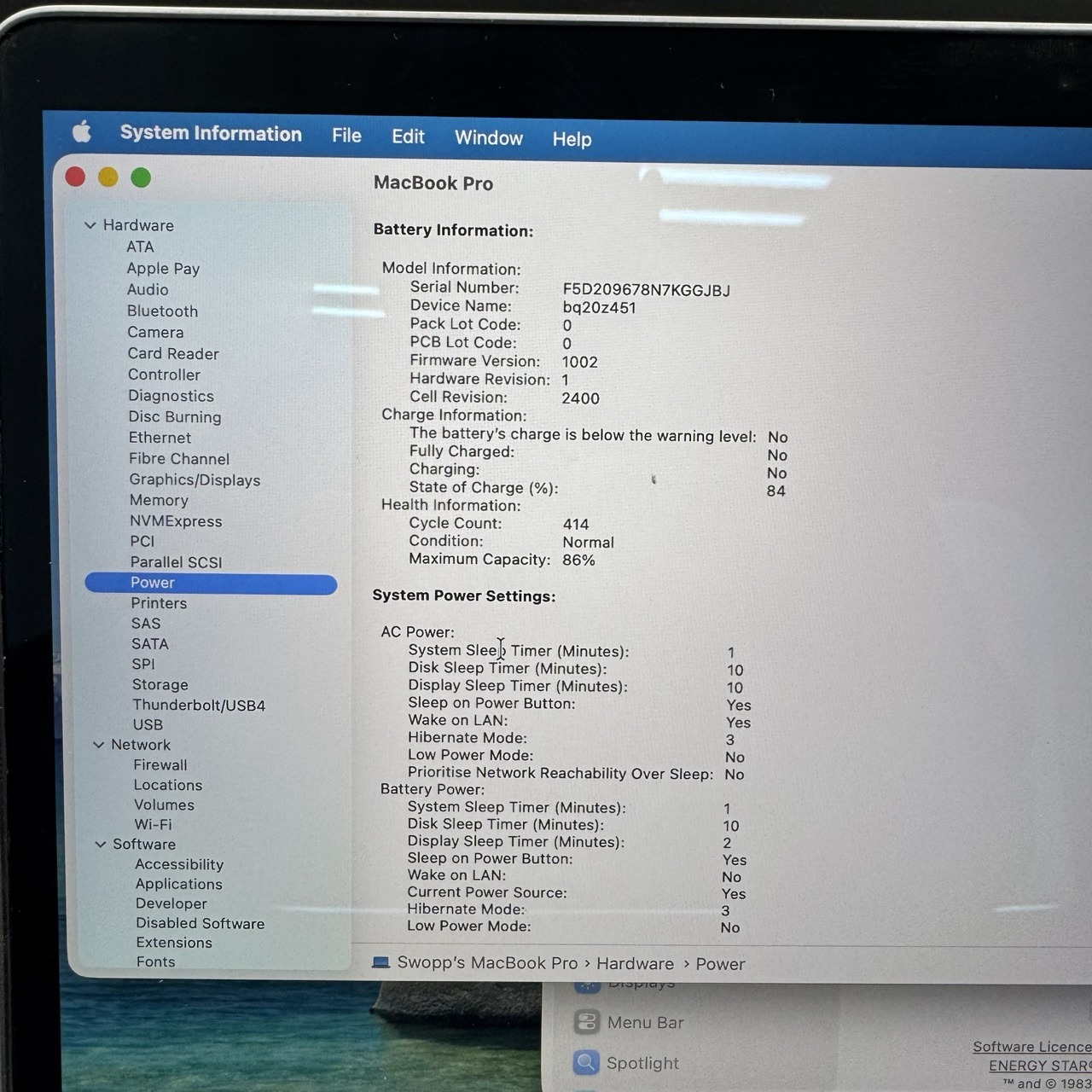Collapse the Hardware section chevron
1092x1092 pixels.
90,225
